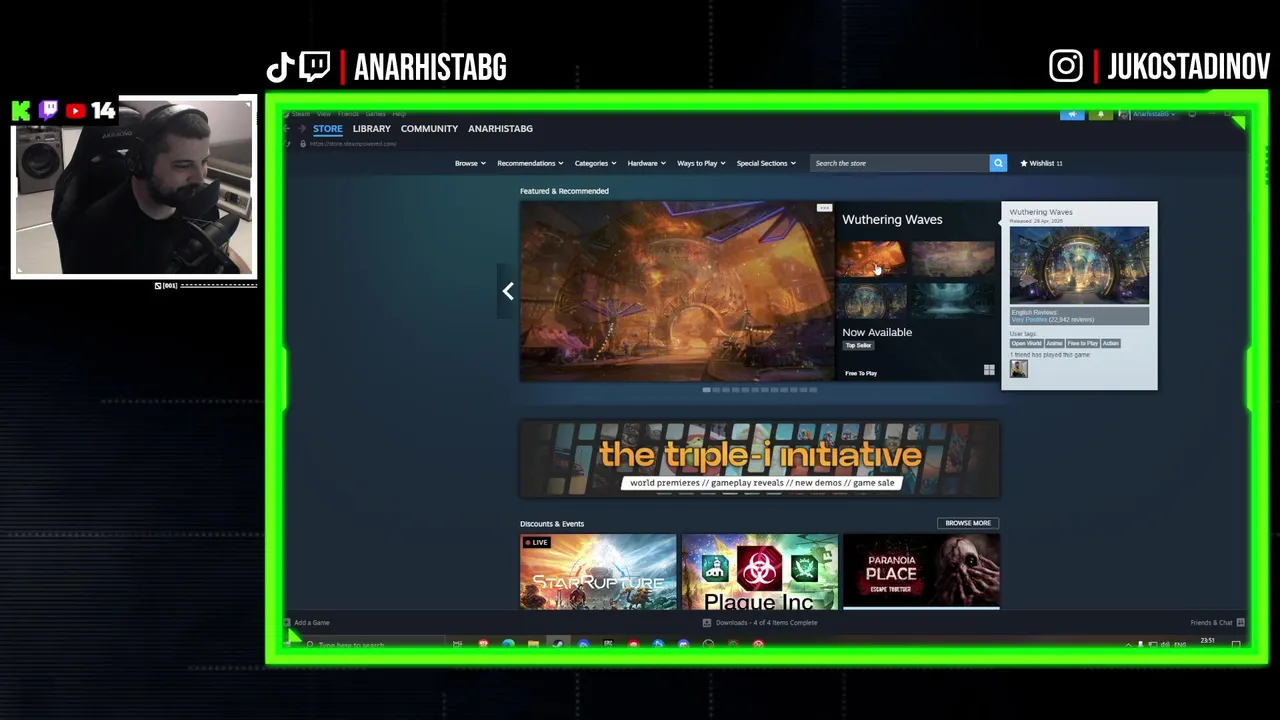Click the Wishlist star link

pos(1041,163)
